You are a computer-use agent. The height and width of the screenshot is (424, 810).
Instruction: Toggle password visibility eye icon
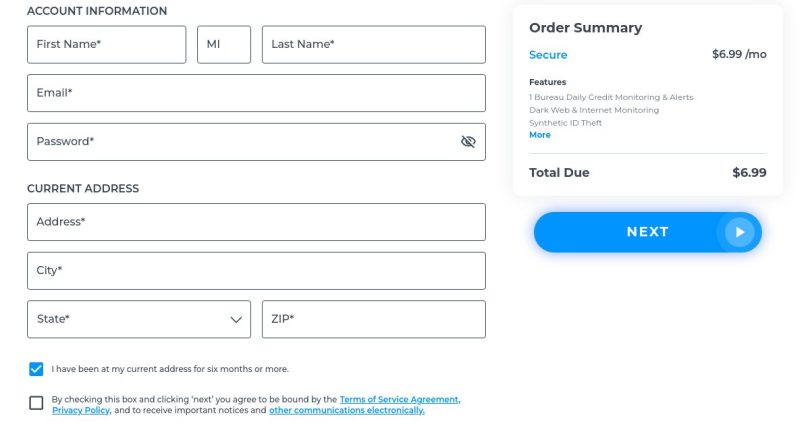click(x=468, y=142)
